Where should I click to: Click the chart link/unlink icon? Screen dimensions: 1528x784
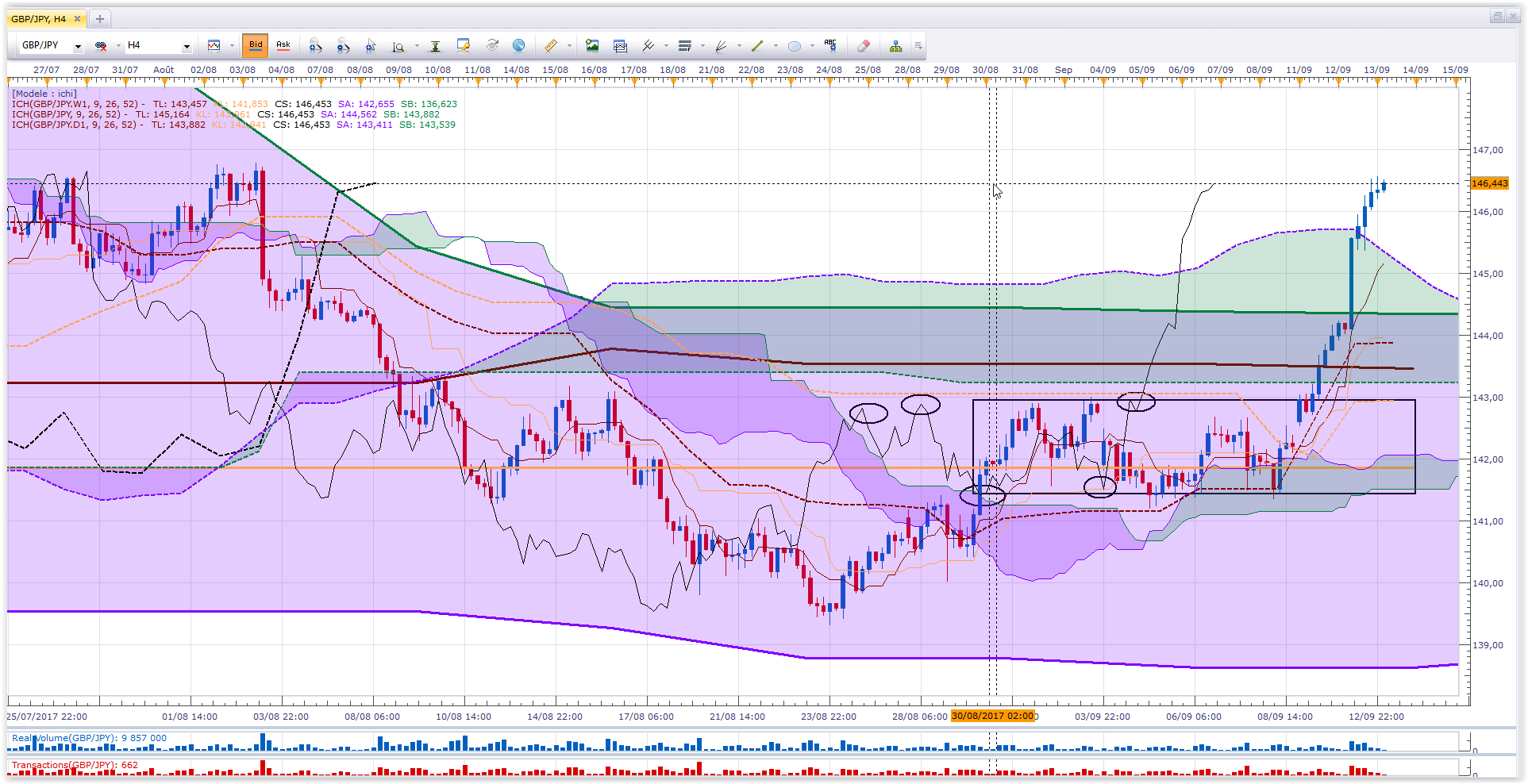tap(101, 46)
